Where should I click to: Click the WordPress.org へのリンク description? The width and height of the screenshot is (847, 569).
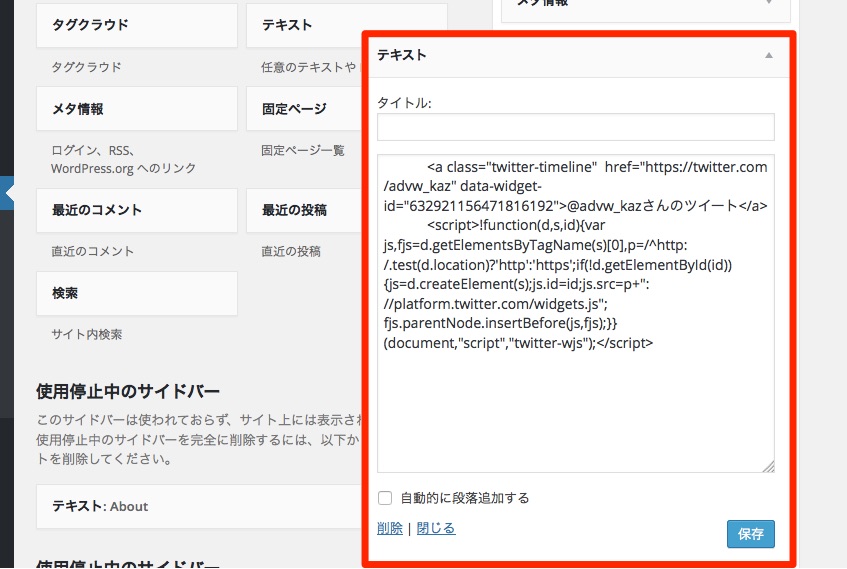click(x=123, y=169)
